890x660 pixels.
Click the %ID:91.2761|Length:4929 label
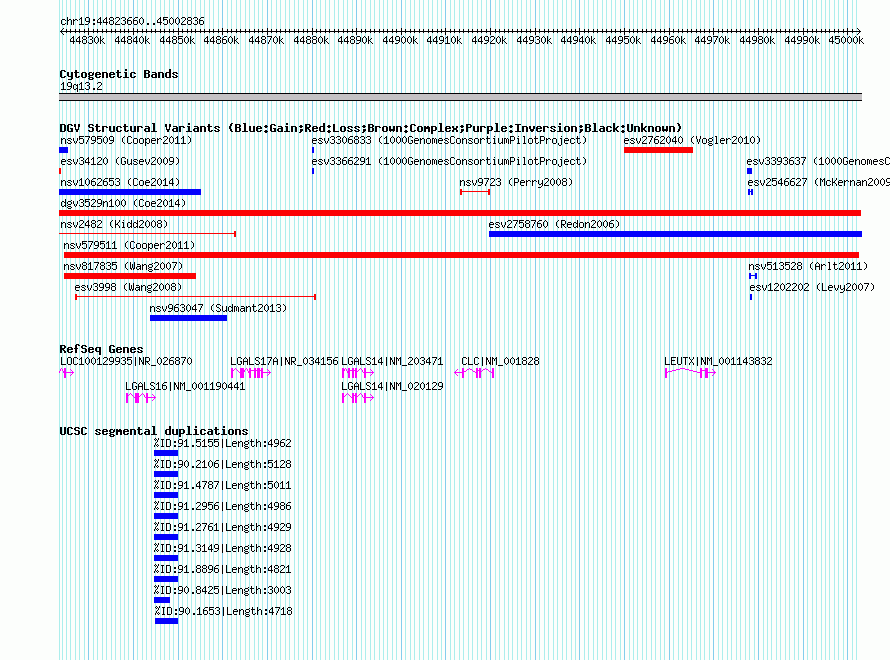[222, 527]
